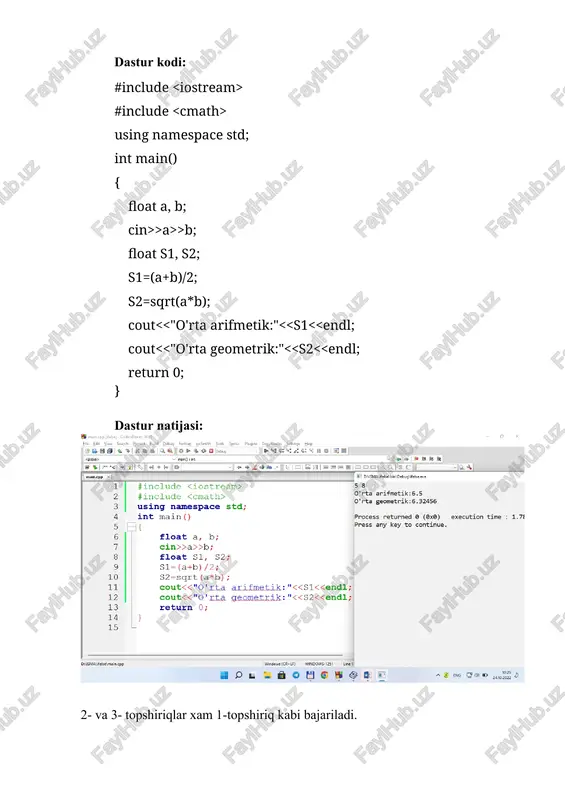Click 'Press any key to continue.' in the console
Image resolution: width=565 pixels, height=800 pixels.
[401, 524]
